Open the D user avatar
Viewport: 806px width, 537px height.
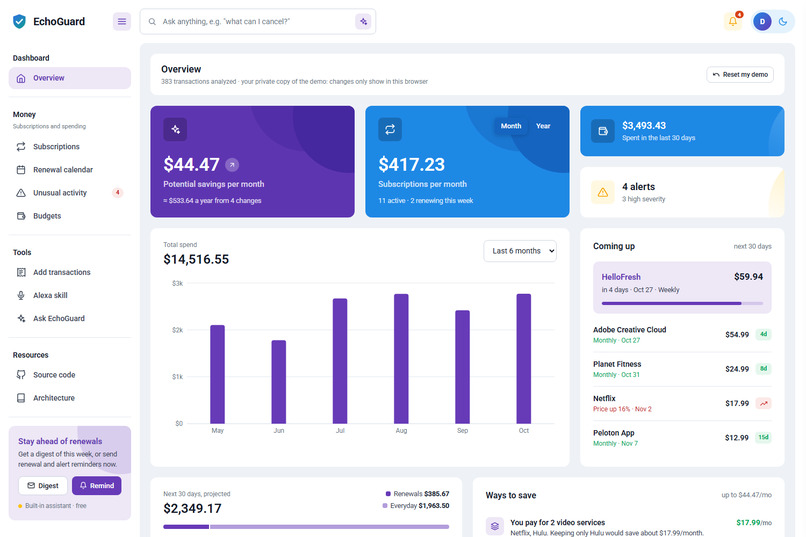762,22
